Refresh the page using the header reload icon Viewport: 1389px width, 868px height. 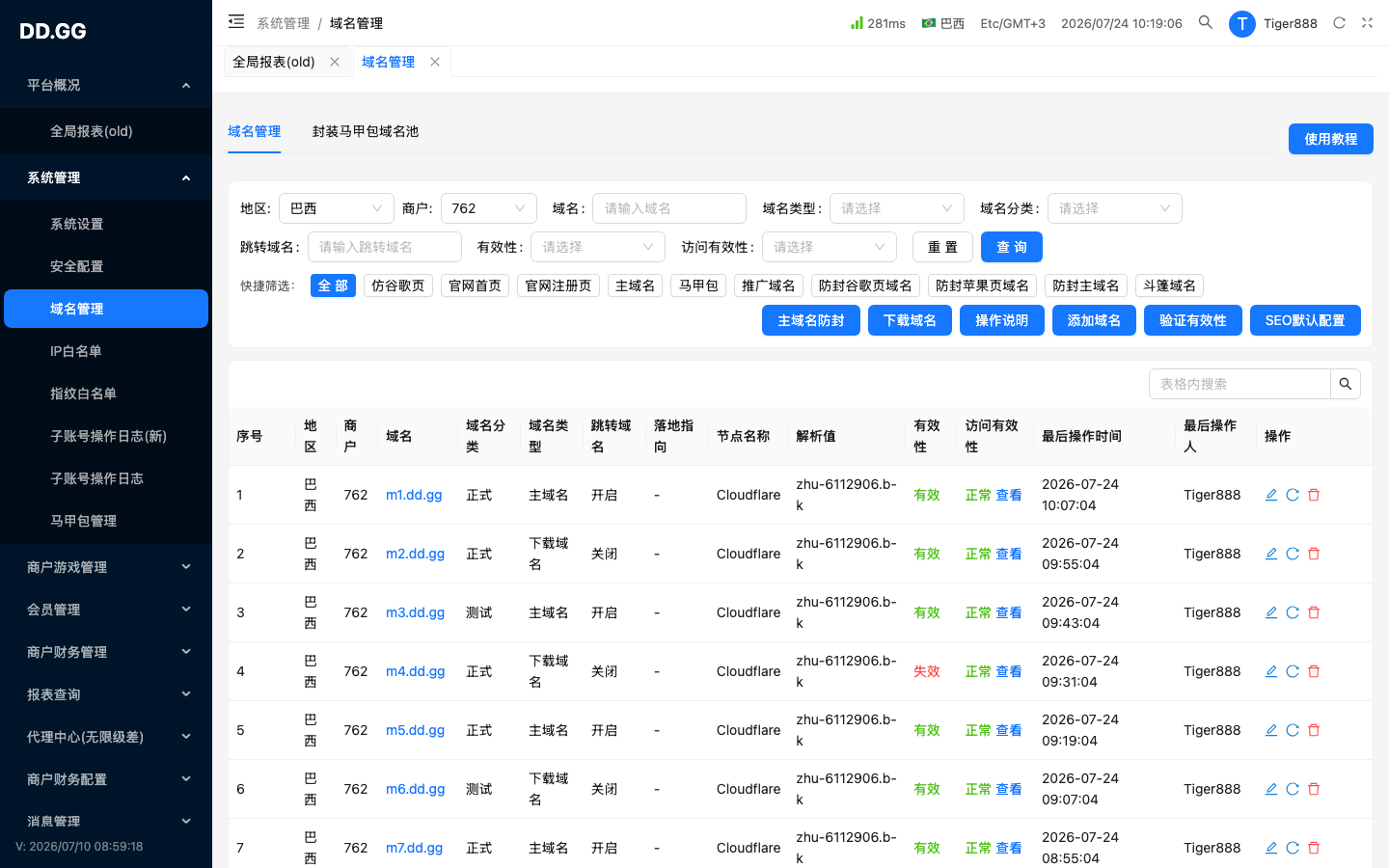1339,23
